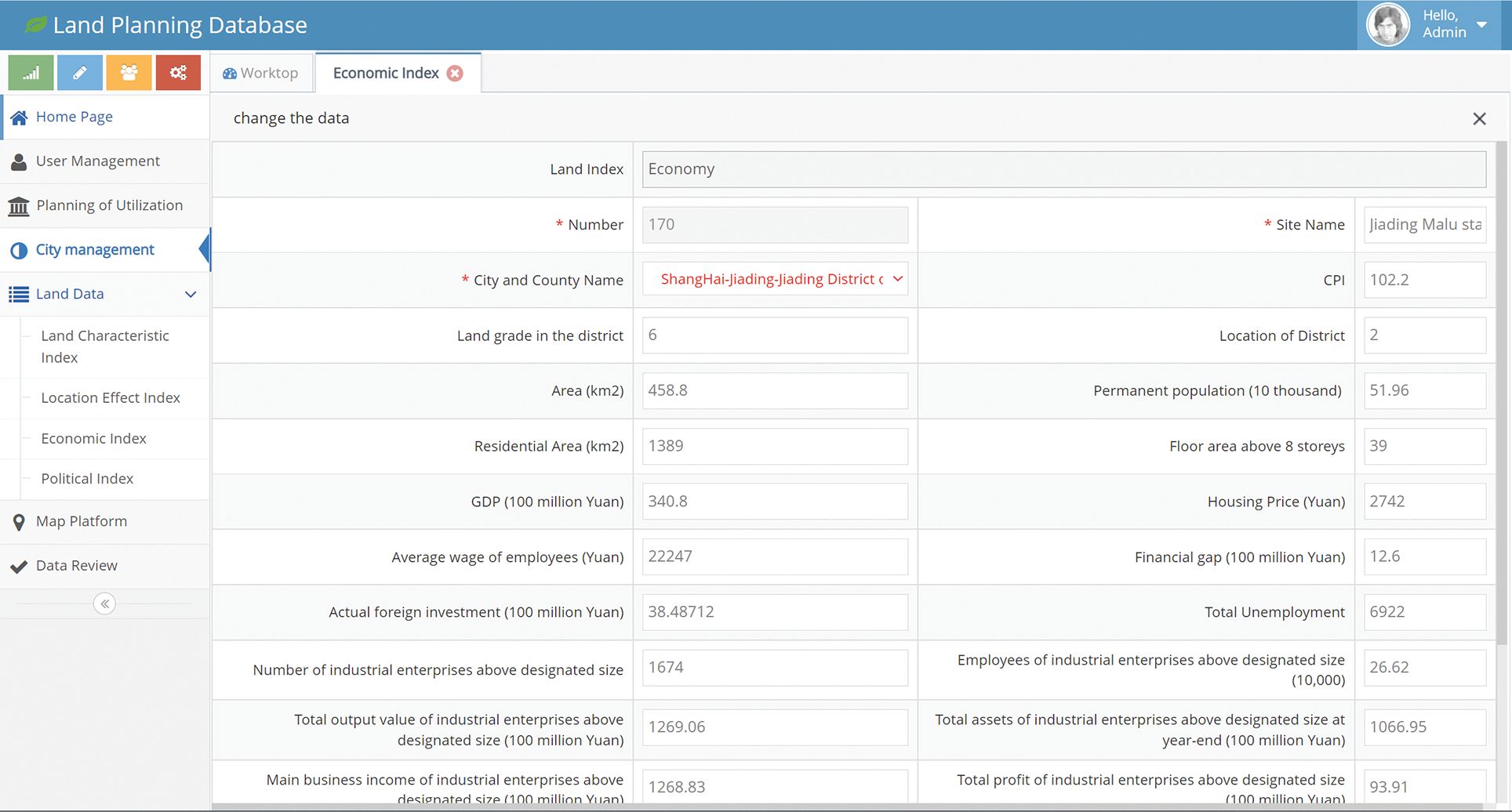This screenshot has height=812, width=1512.
Task: Close the Economic Index tab
Action: [455, 73]
